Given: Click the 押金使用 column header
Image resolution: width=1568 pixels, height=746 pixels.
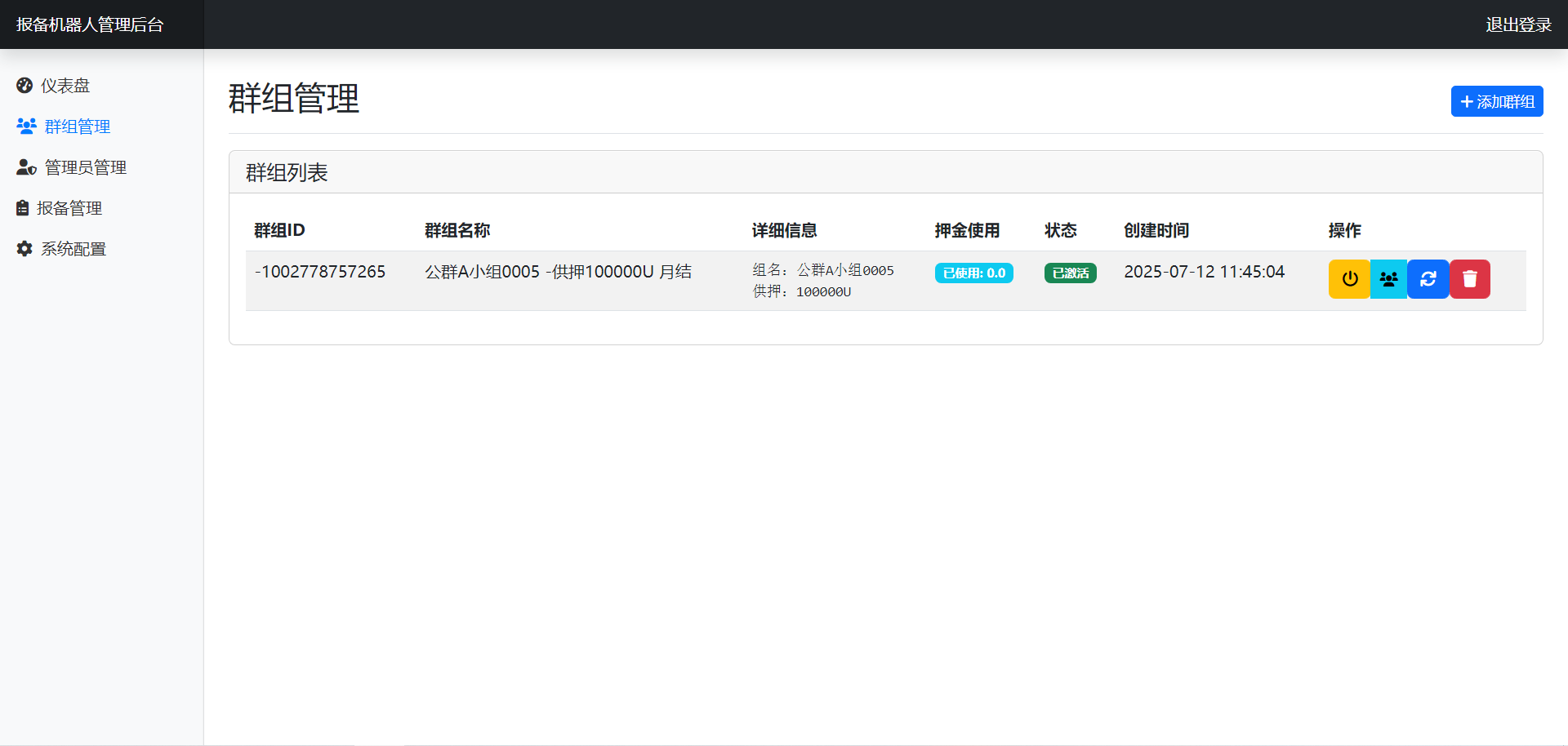Looking at the screenshot, I should [x=967, y=231].
